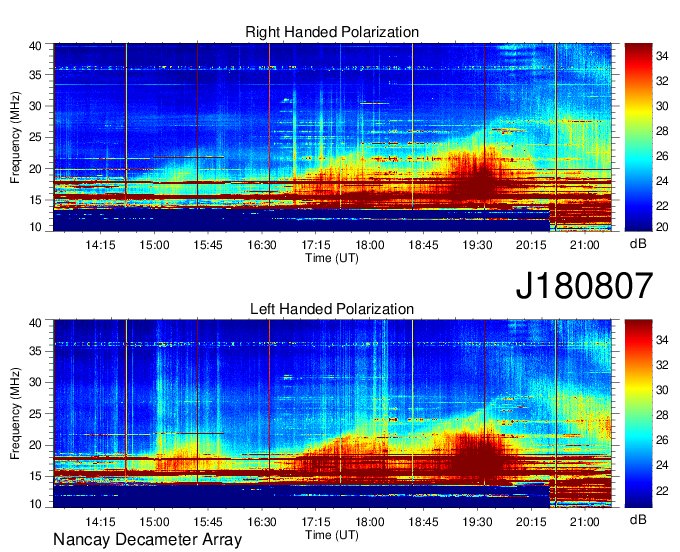The height and width of the screenshot is (552, 680).
Task: Click the 17:15 tick label on top plot
Action: pos(316,245)
